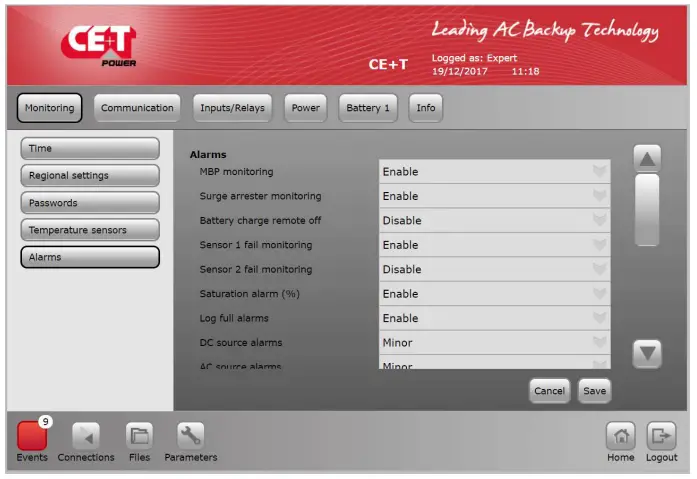Screen dimensions: 697x479
Task: Click the Logout icon
Action: click(x=661, y=436)
